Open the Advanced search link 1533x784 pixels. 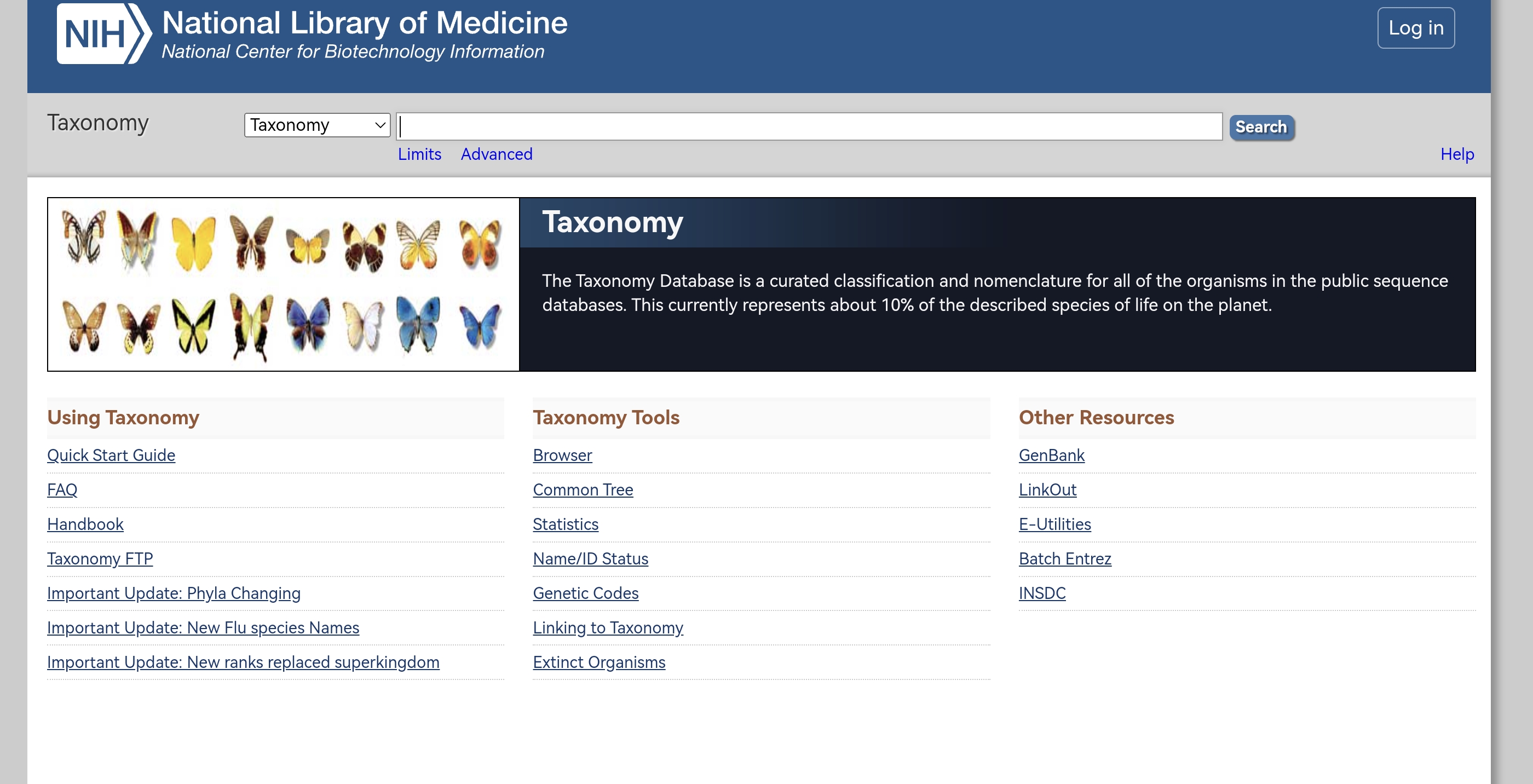497,154
